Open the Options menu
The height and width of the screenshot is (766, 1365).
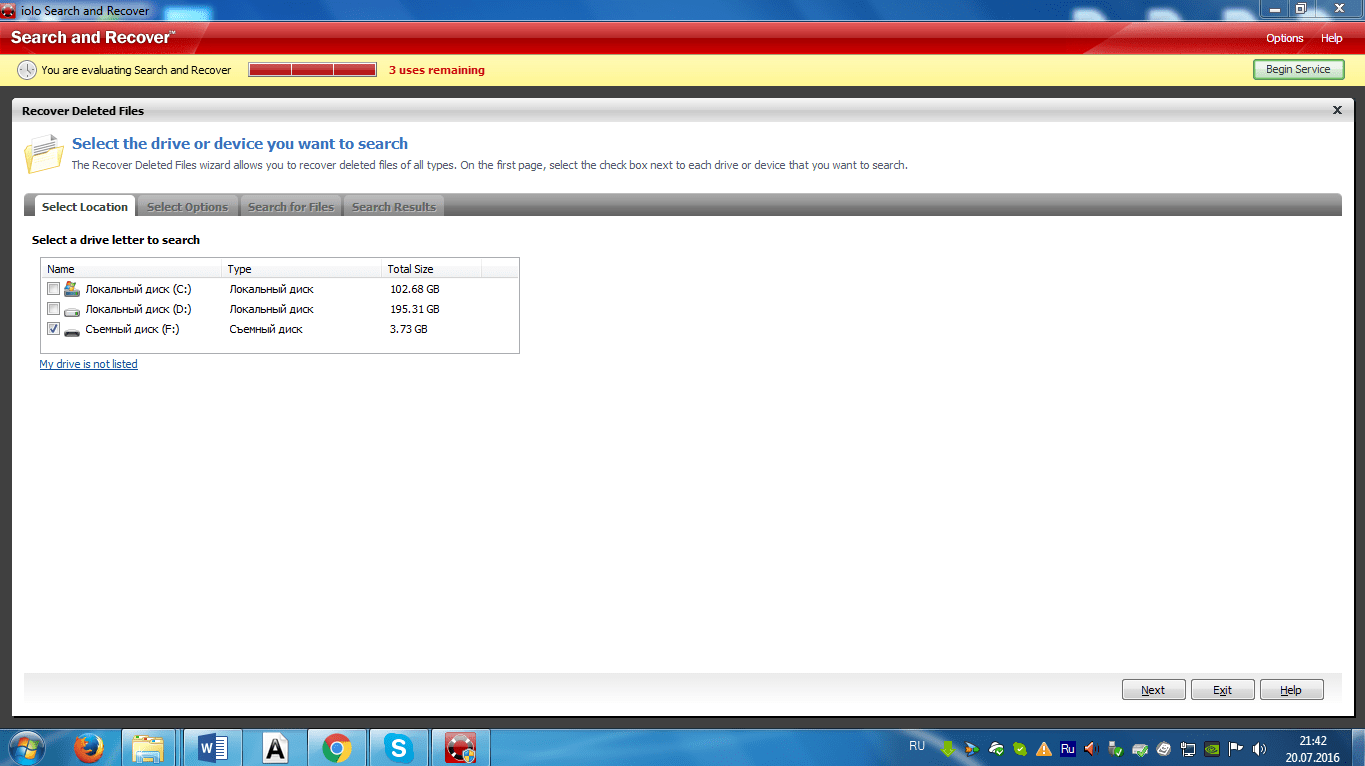tap(1284, 38)
